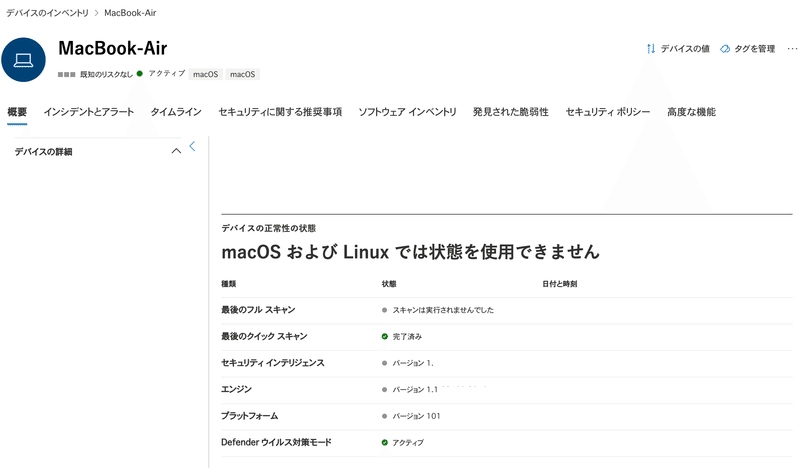The image size is (800, 468).
Task: Click the MacBook-Air device title
Action: coord(113,48)
